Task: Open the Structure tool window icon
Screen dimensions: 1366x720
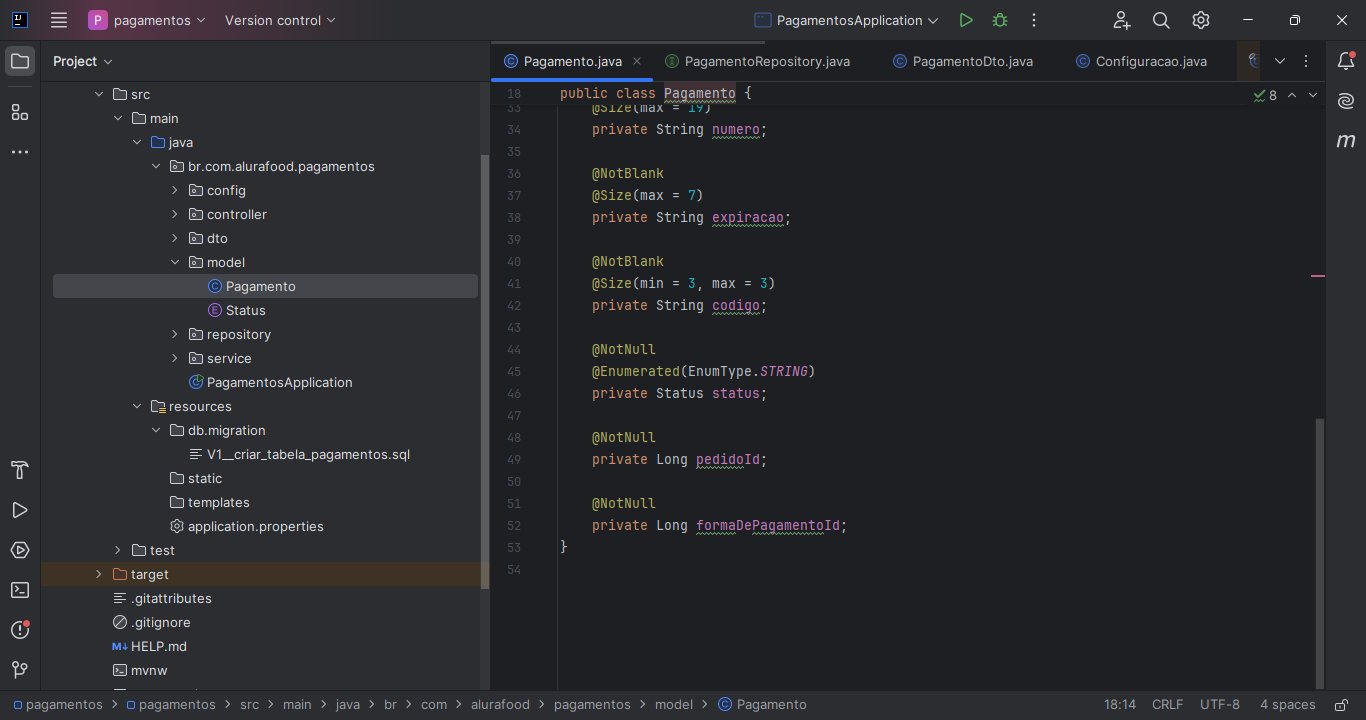Action: (20, 111)
